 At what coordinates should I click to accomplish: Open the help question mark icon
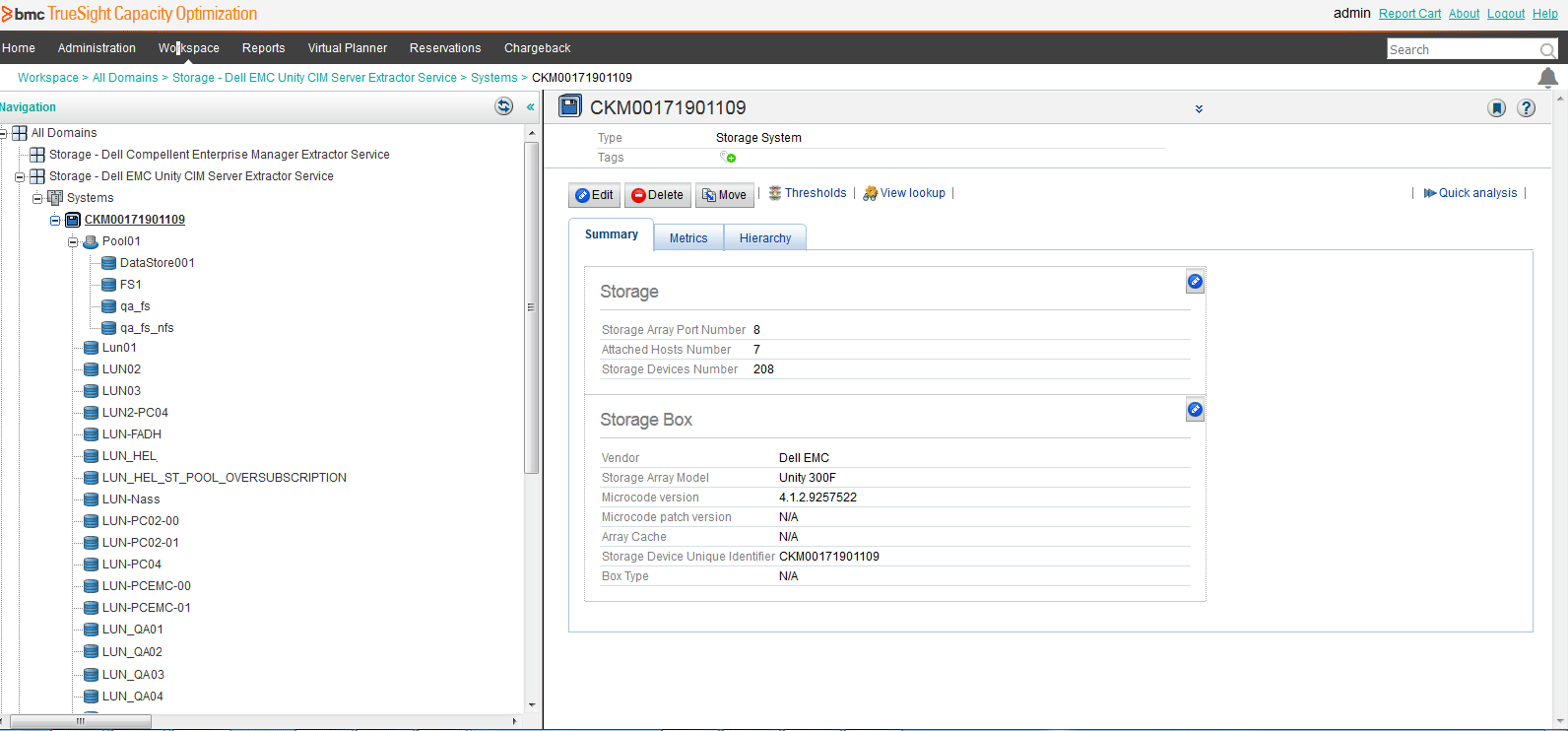tap(1526, 108)
